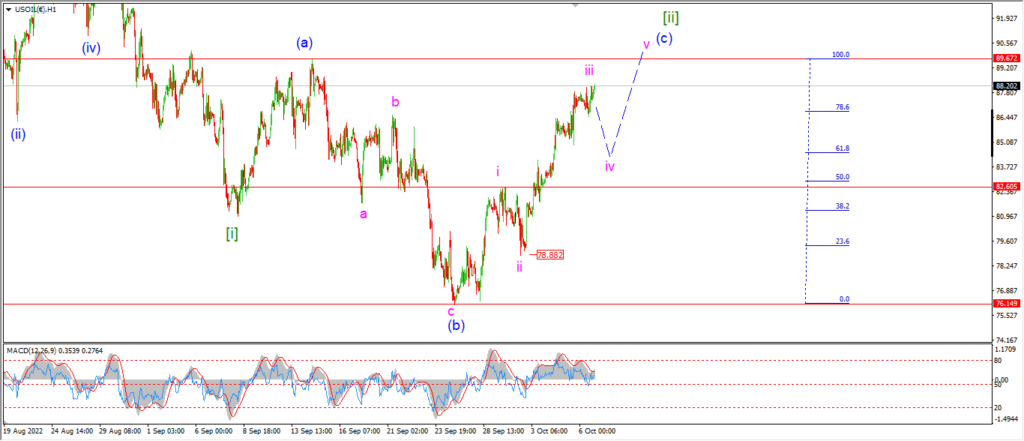
Task: Click the chart shift triangle on top edge
Action: click(575, 5)
